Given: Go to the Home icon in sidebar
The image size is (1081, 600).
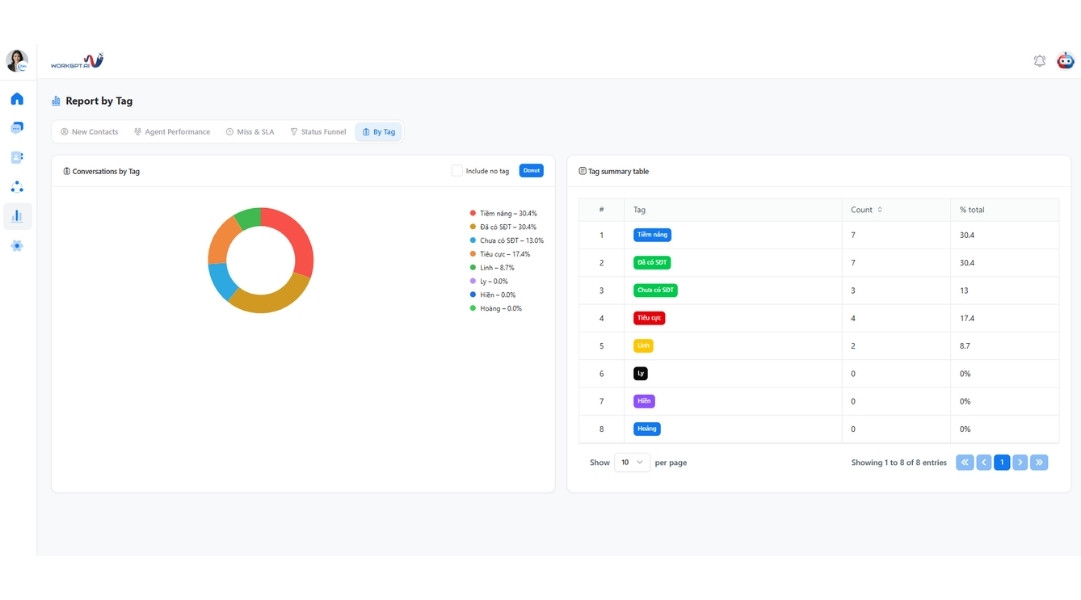Looking at the screenshot, I should 17,99.
